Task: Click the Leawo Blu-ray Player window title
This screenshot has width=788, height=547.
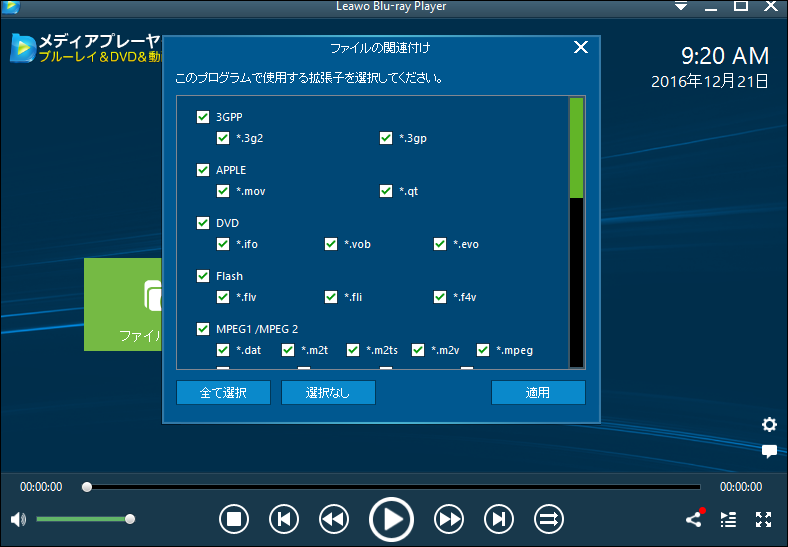Action: pos(391,7)
